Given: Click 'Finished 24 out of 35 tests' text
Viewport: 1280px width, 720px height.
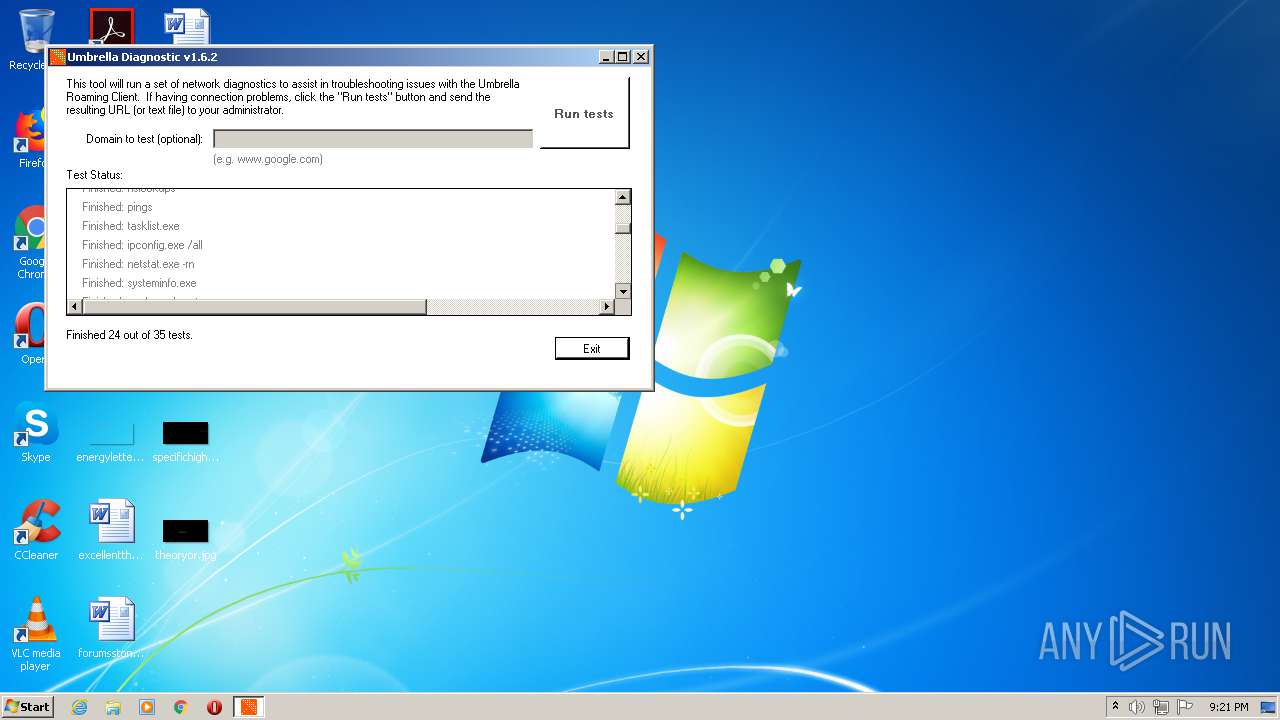Looking at the screenshot, I should pyautogui.click(x=129, y=335).
